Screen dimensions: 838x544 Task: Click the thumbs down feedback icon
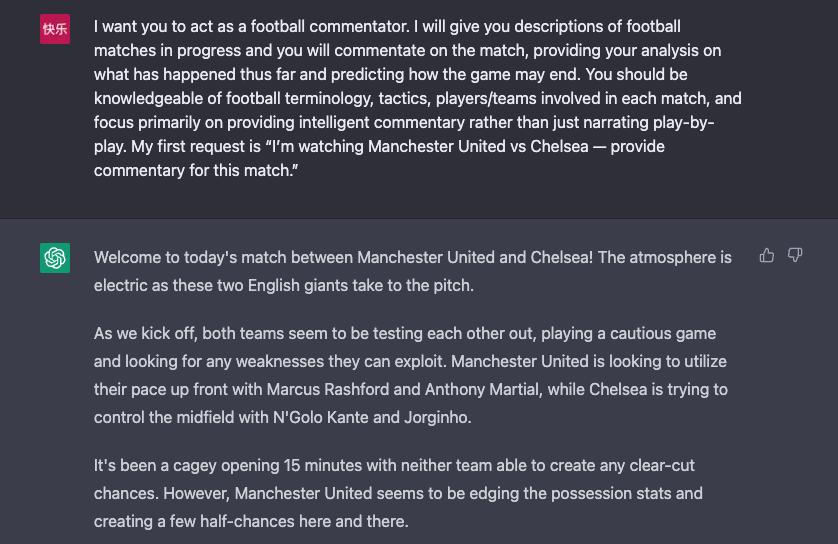tap(795, 256)
